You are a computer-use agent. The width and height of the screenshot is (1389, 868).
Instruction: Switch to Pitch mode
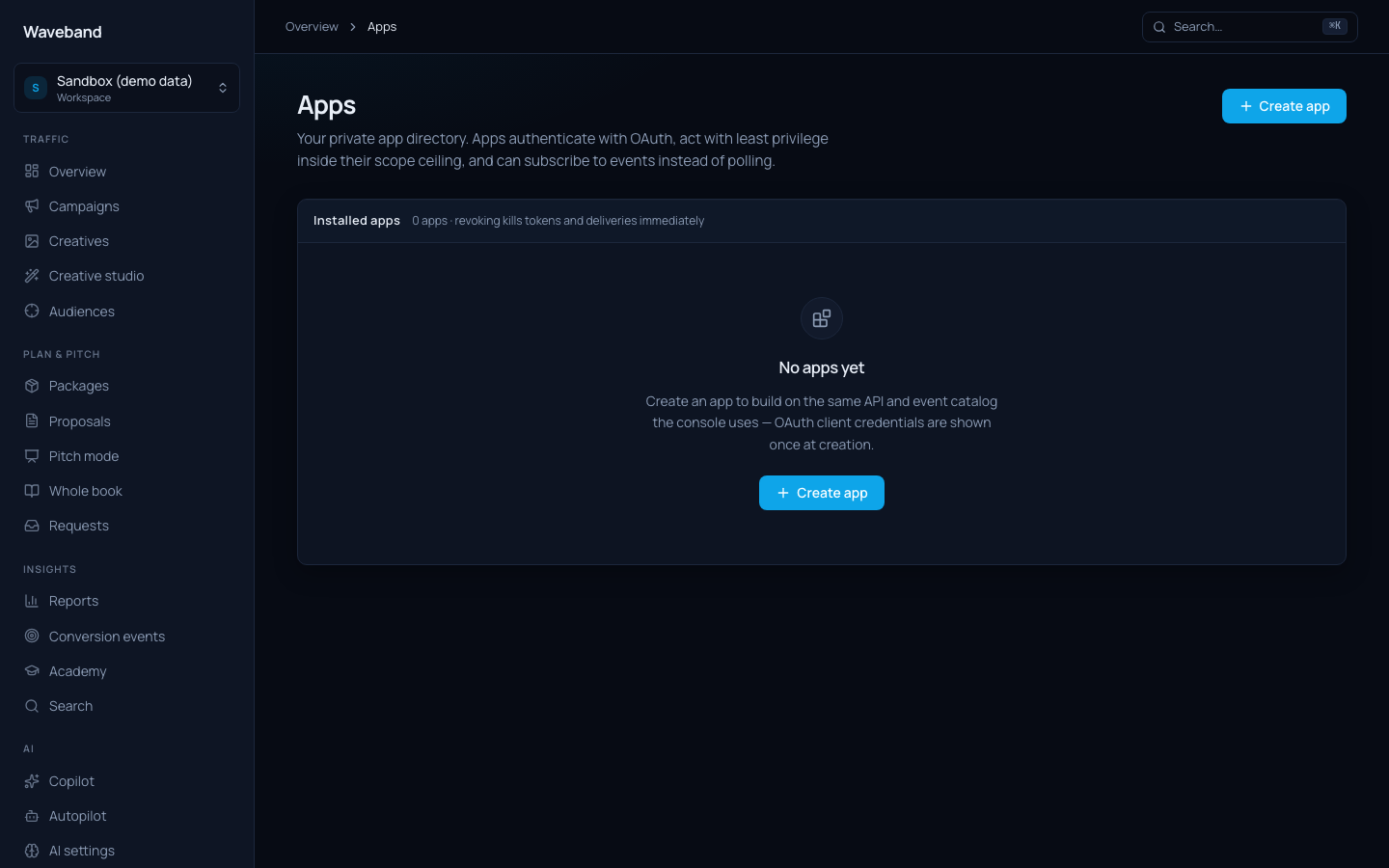pos(126,456)
